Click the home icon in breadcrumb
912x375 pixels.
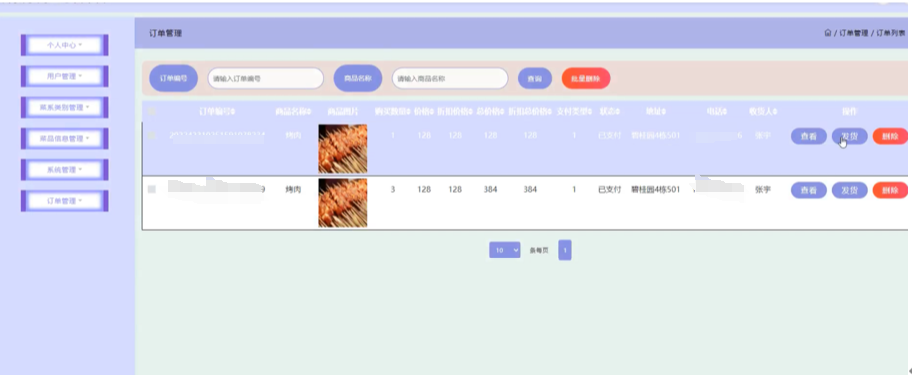pyautogui.click(x=827, y=33)
